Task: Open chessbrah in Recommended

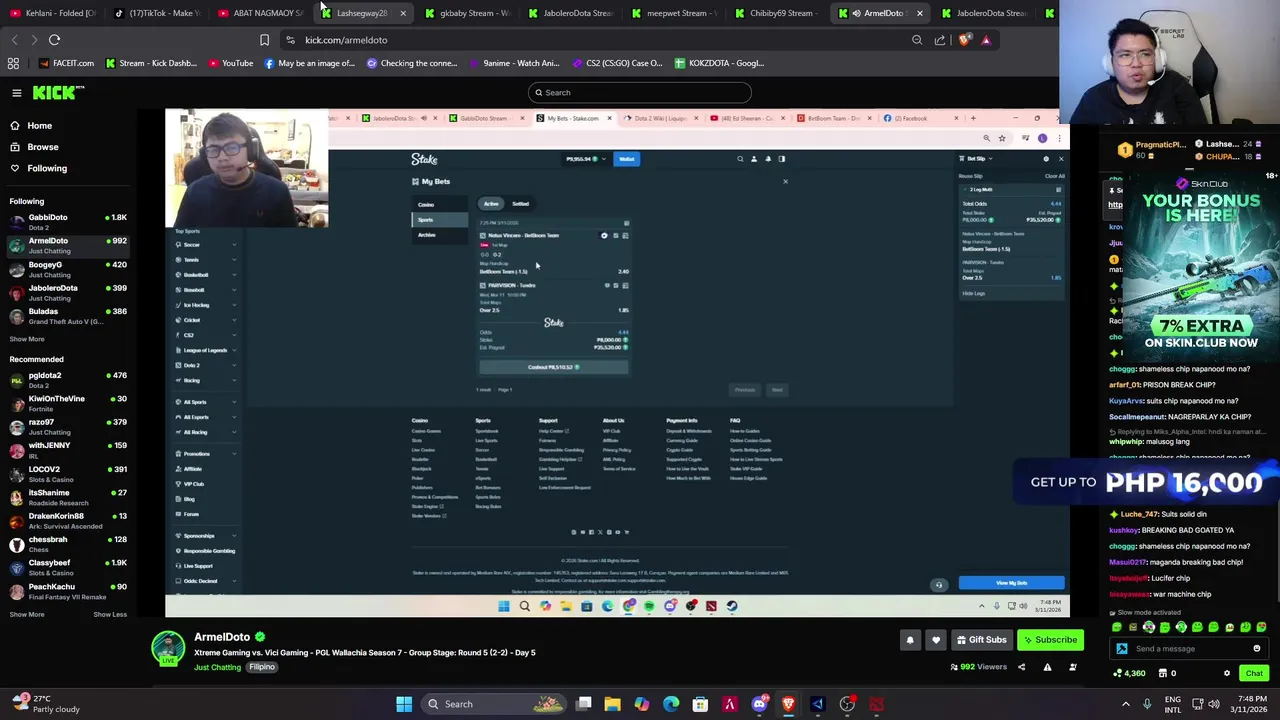Action: (x=70, y=544)
